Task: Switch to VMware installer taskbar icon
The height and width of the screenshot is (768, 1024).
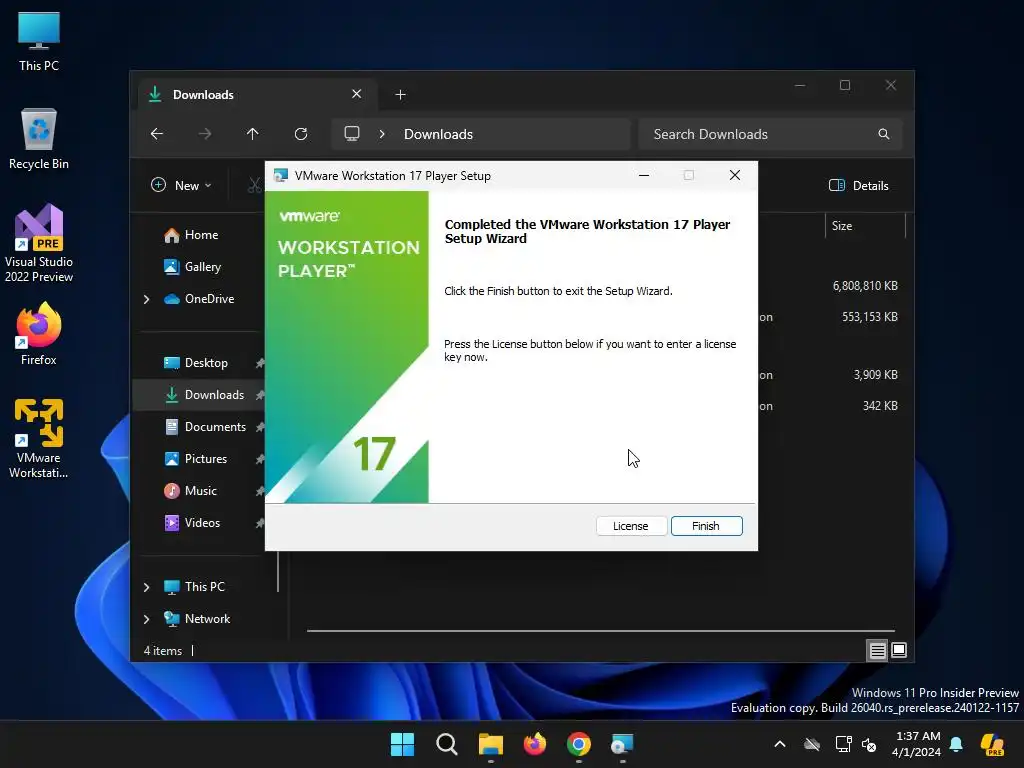Action: 622,744
